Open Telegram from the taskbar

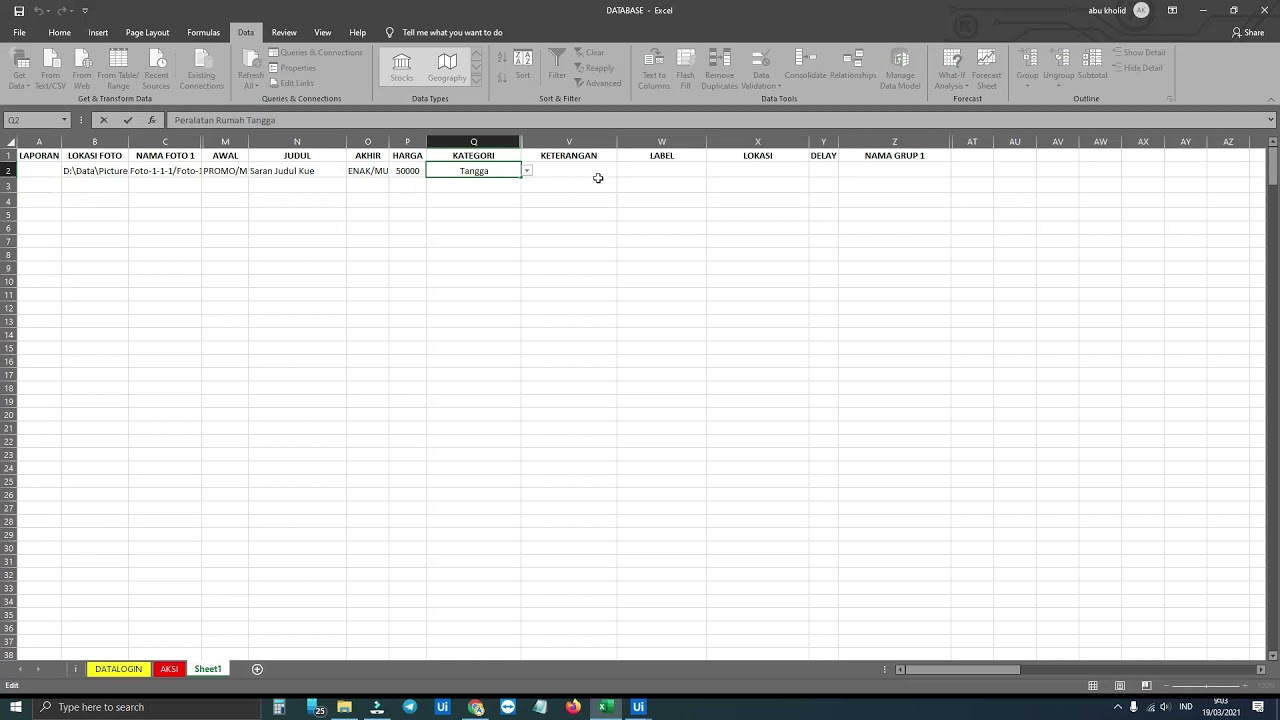(410, 707)
